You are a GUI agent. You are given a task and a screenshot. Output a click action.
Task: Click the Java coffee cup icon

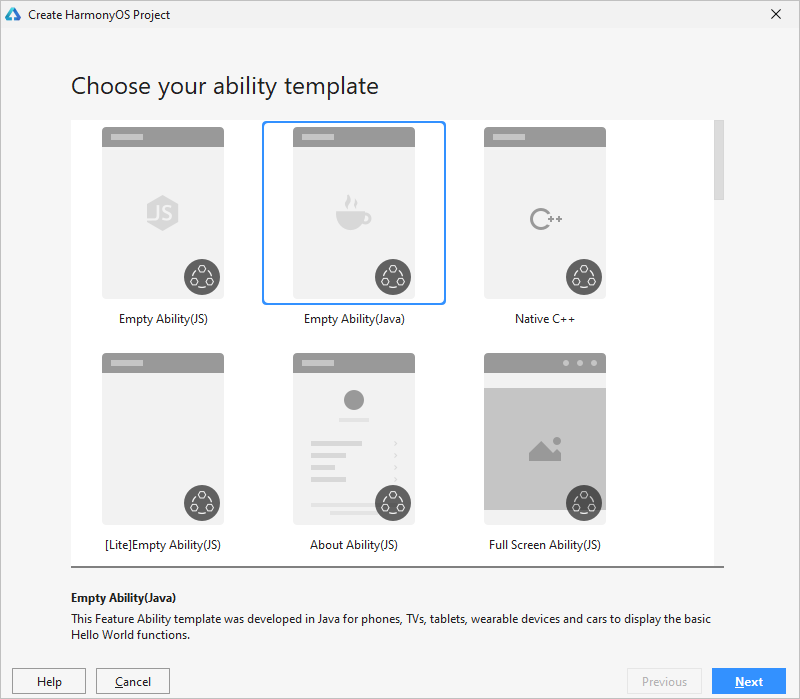(x=353, y=212)
